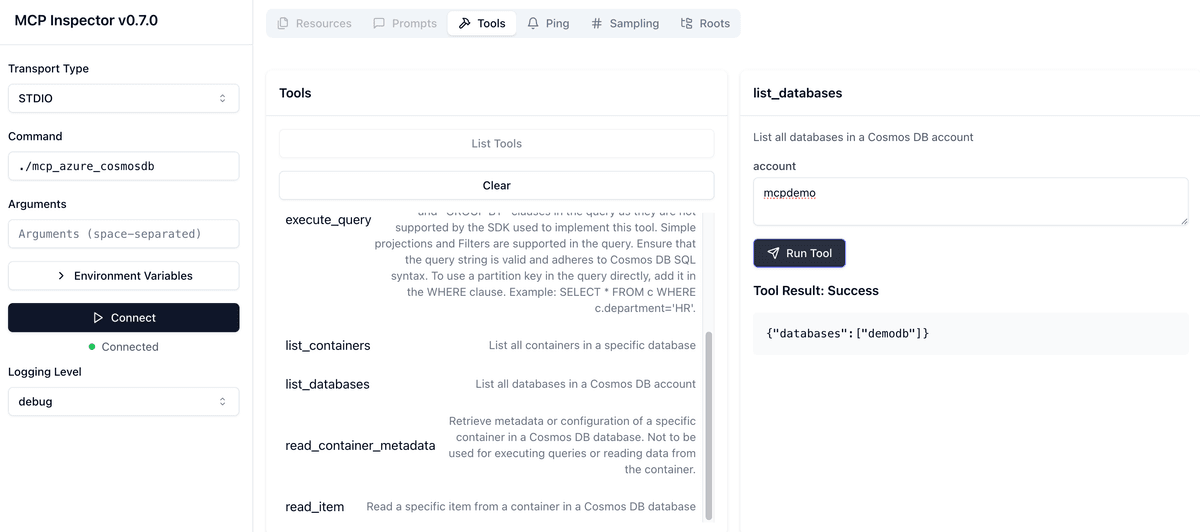Image resolution: width=1200 pixels, height=532 pixels.
Task: Click the Transport Type label
Action: click(x=48, y=69)
